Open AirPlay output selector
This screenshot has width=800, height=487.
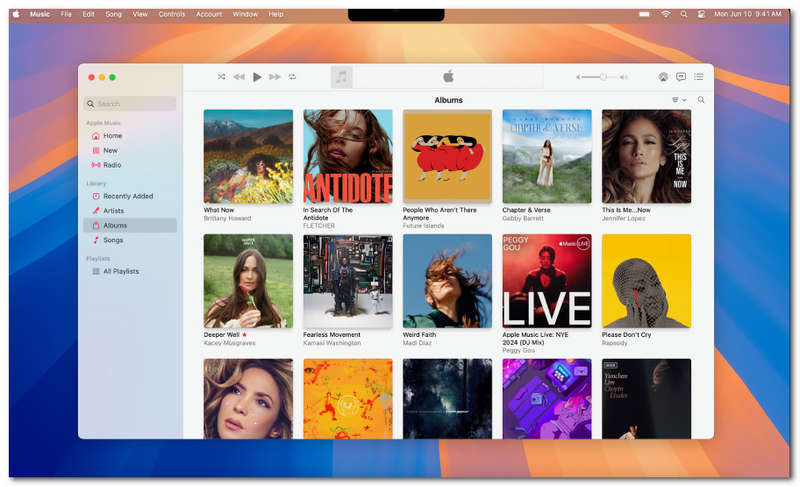pos(663,77)
